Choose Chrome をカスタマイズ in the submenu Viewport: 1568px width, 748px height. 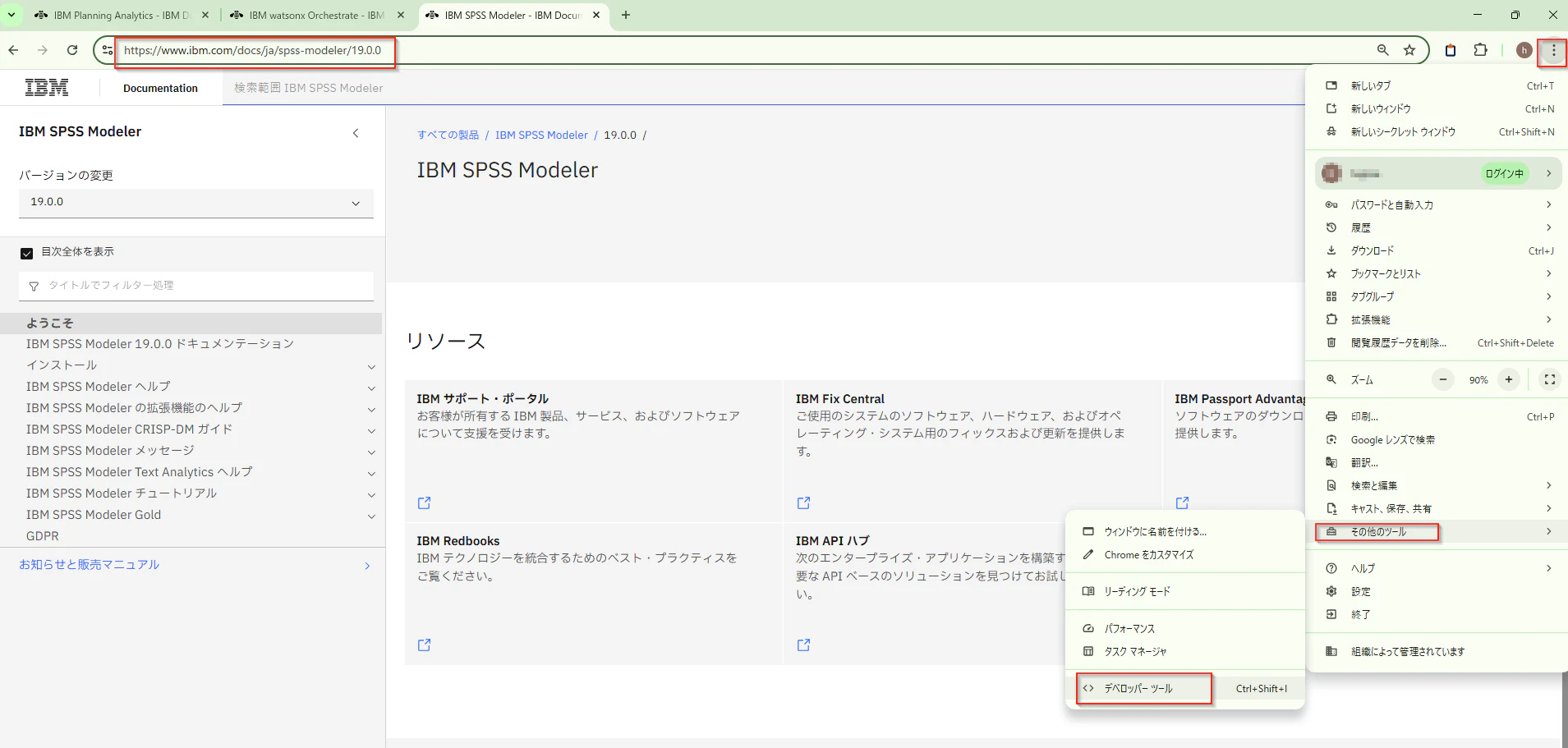[x=1185, y=554]
